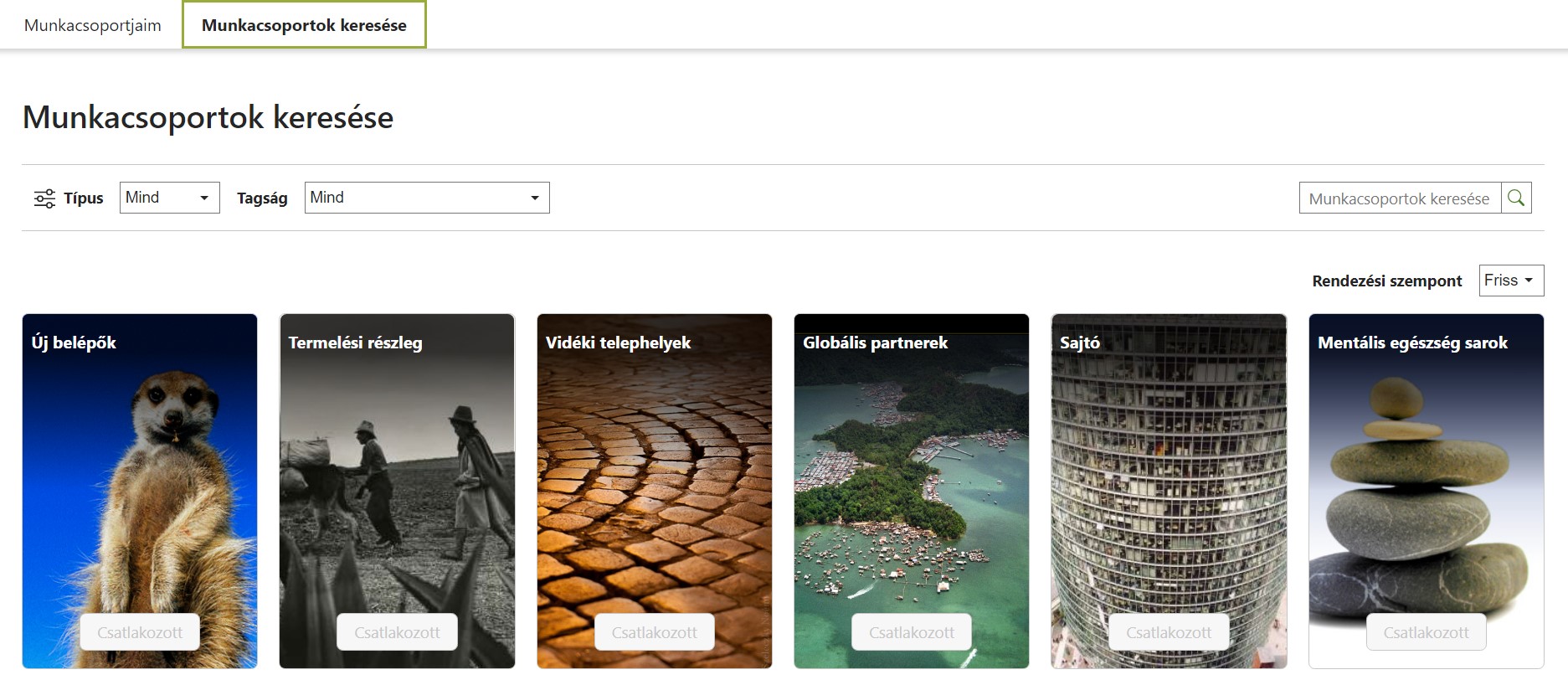1568x680 pixels.
Task: Open the Új belépők meerkat thumbnail
Action: [140, 491]
